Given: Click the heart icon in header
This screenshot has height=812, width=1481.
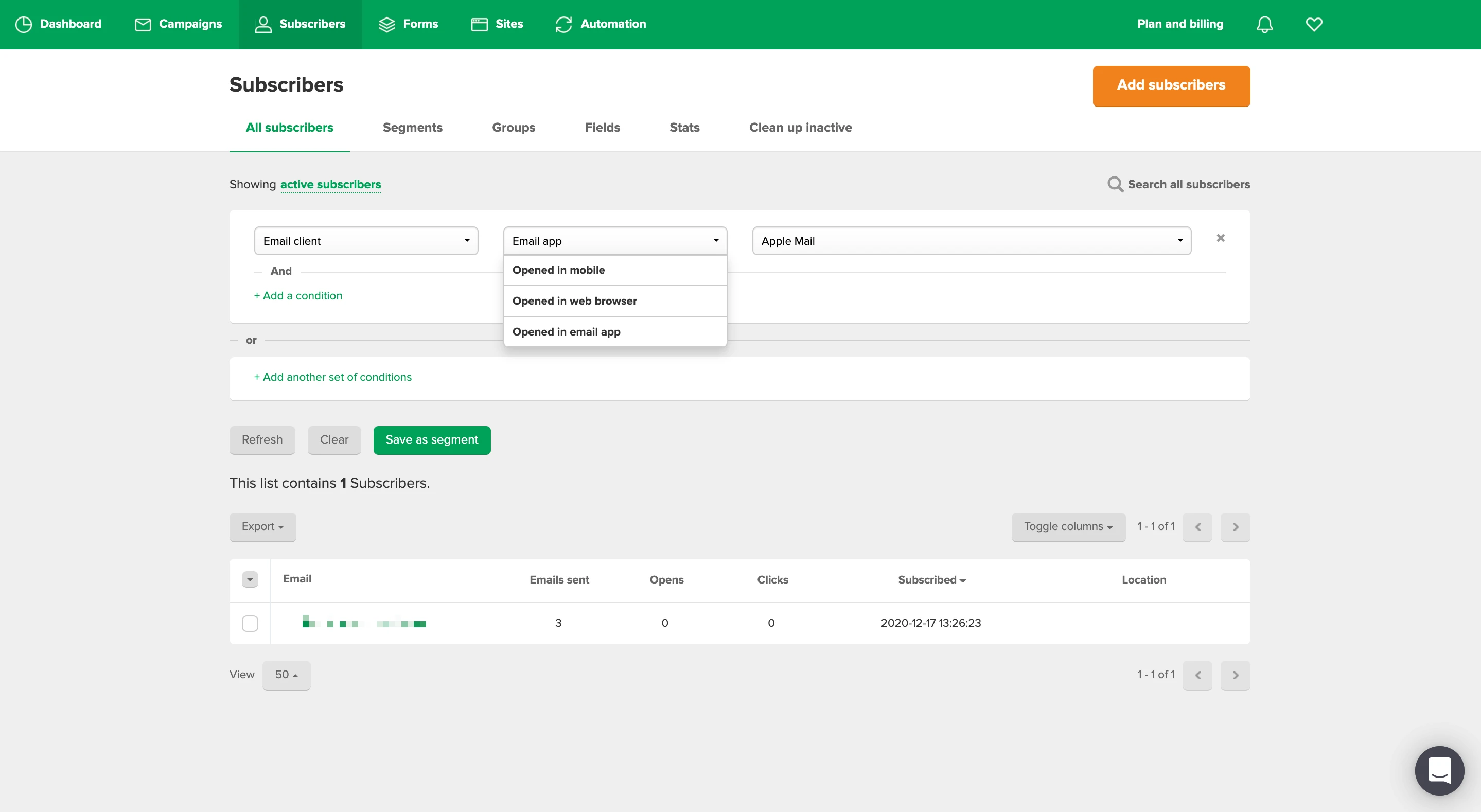Looking at the screenshot, I should point(1314,24).
